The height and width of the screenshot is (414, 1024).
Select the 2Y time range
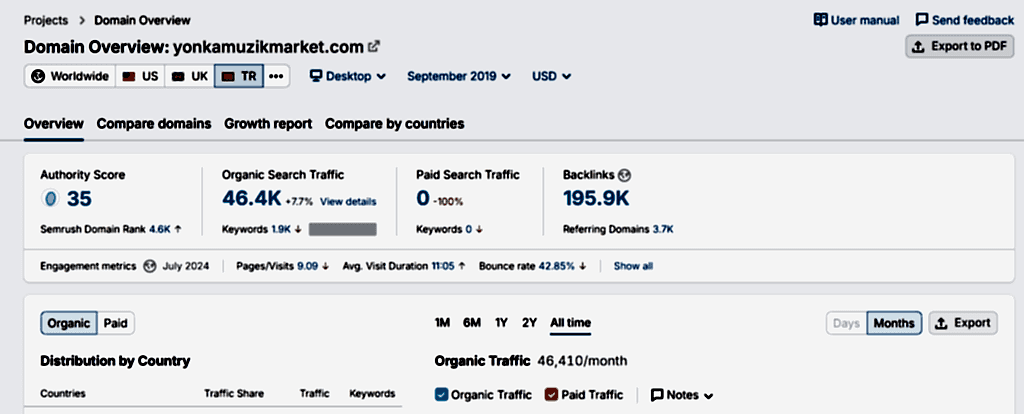529,323
